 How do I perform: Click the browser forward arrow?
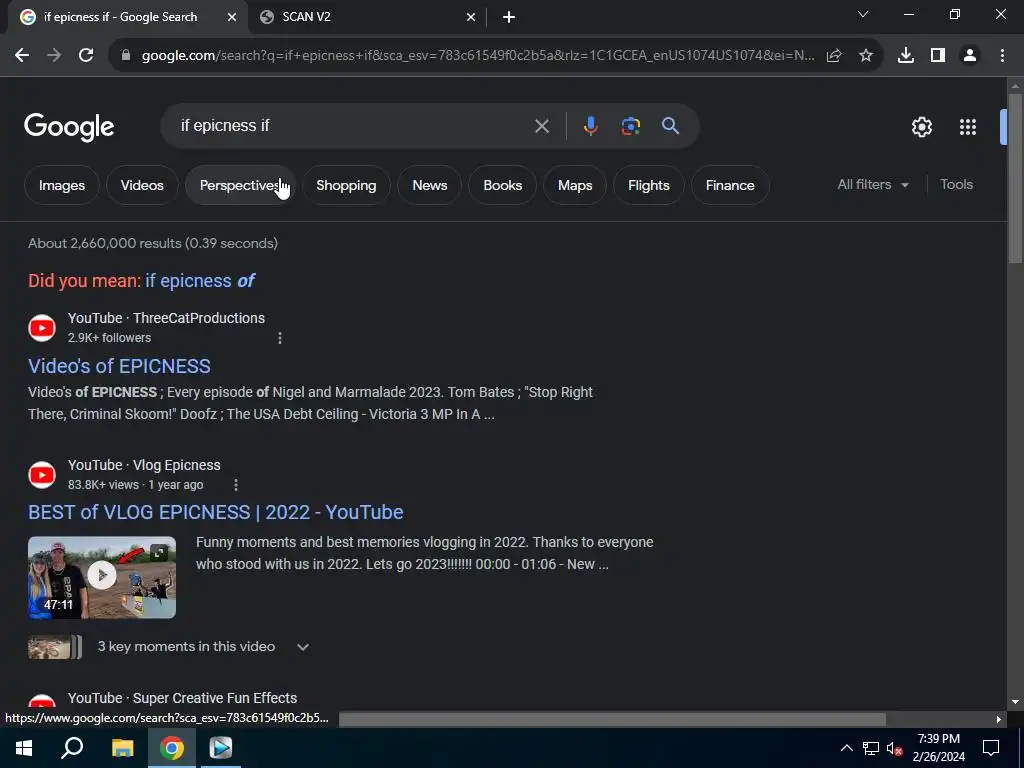click(54, 56)
